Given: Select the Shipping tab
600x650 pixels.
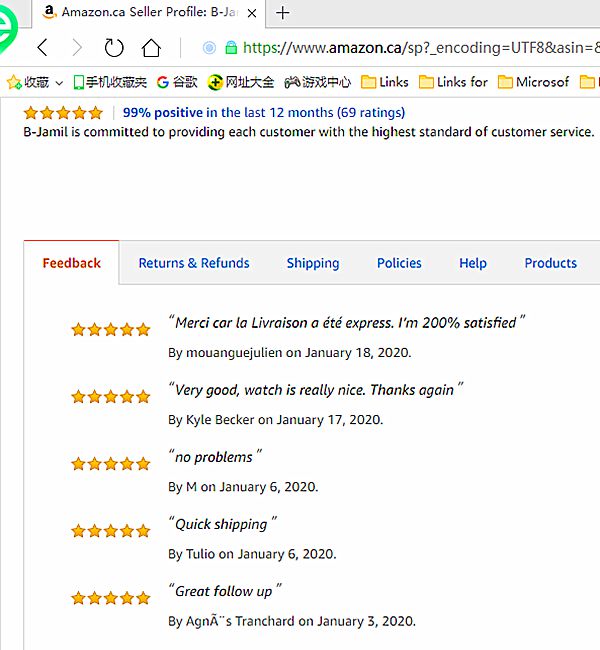Looking at the screenshot, I should [x=313, y=263].
